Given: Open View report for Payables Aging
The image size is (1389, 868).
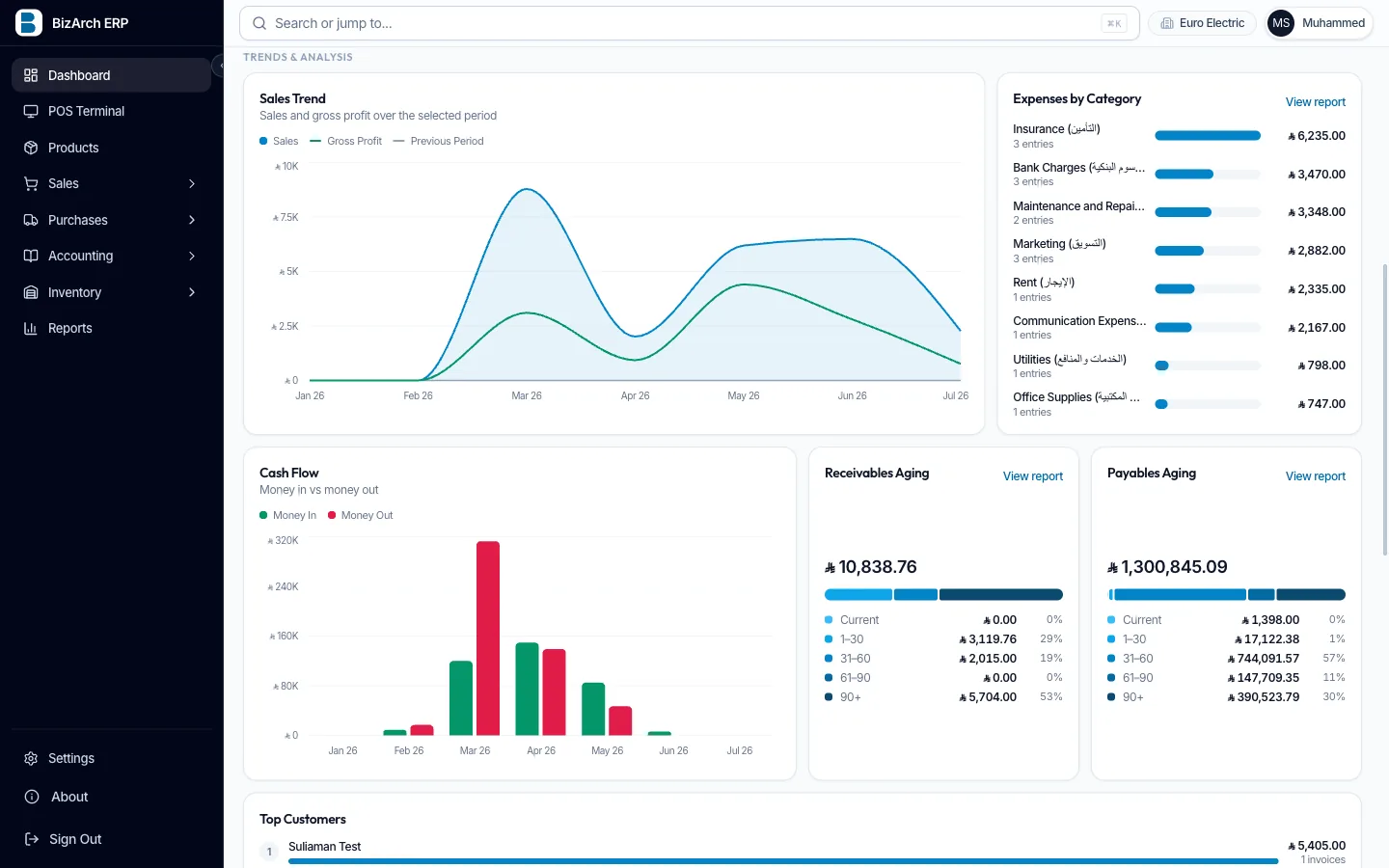Looking at the screenshot, I should pyautogui.click(x=1315, y=476).
